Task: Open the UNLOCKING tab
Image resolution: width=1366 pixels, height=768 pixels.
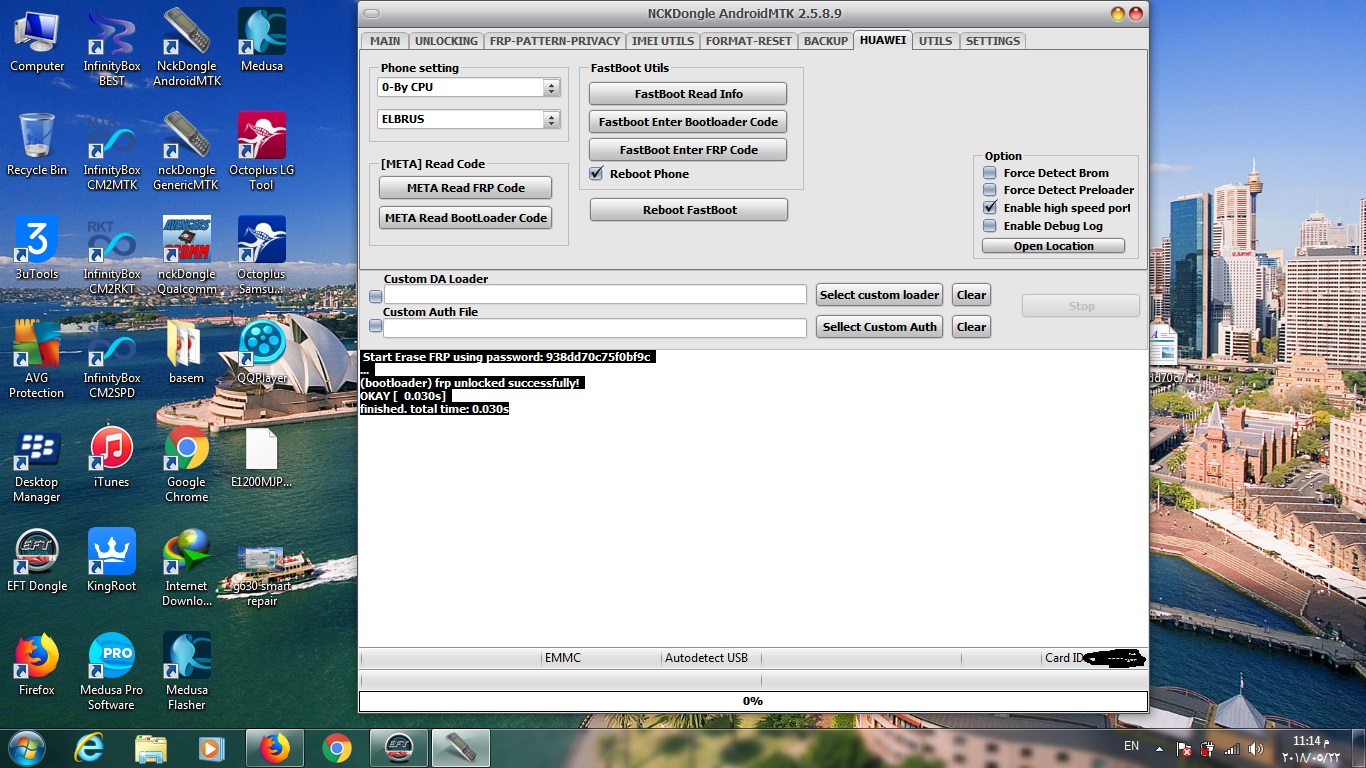Action: click(446, 41)
